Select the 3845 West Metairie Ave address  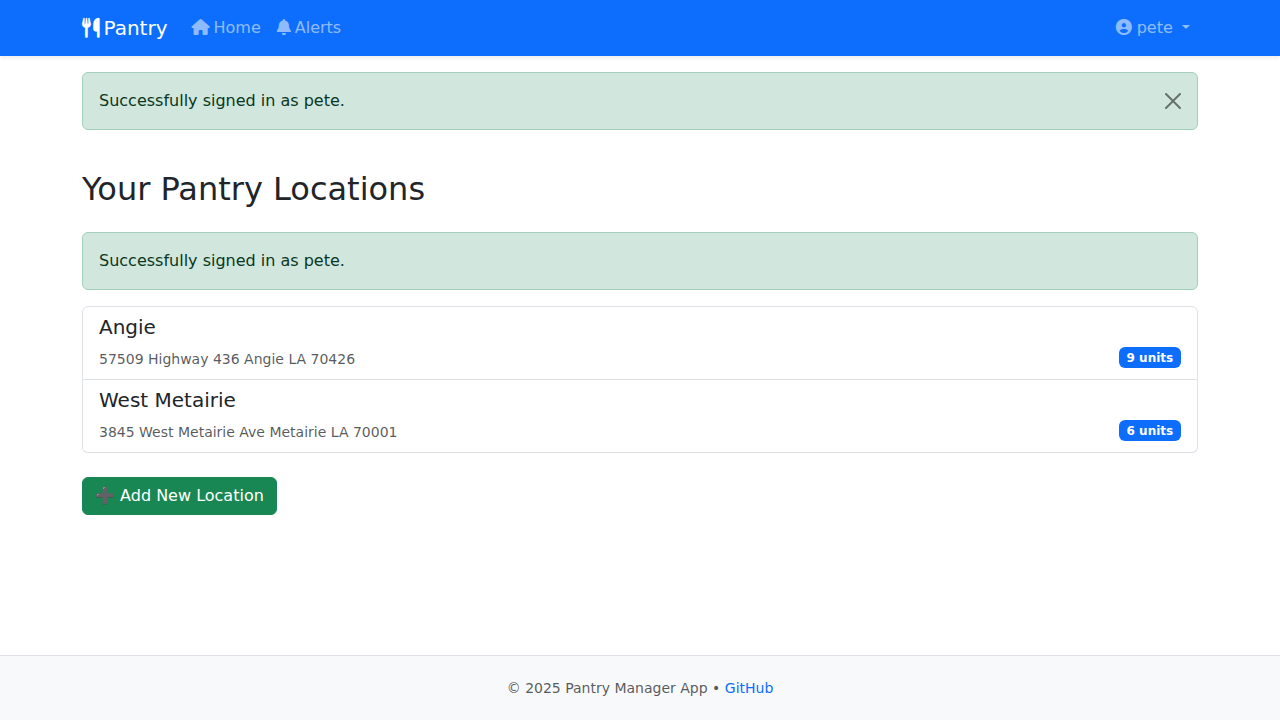(x=248, y=432)
